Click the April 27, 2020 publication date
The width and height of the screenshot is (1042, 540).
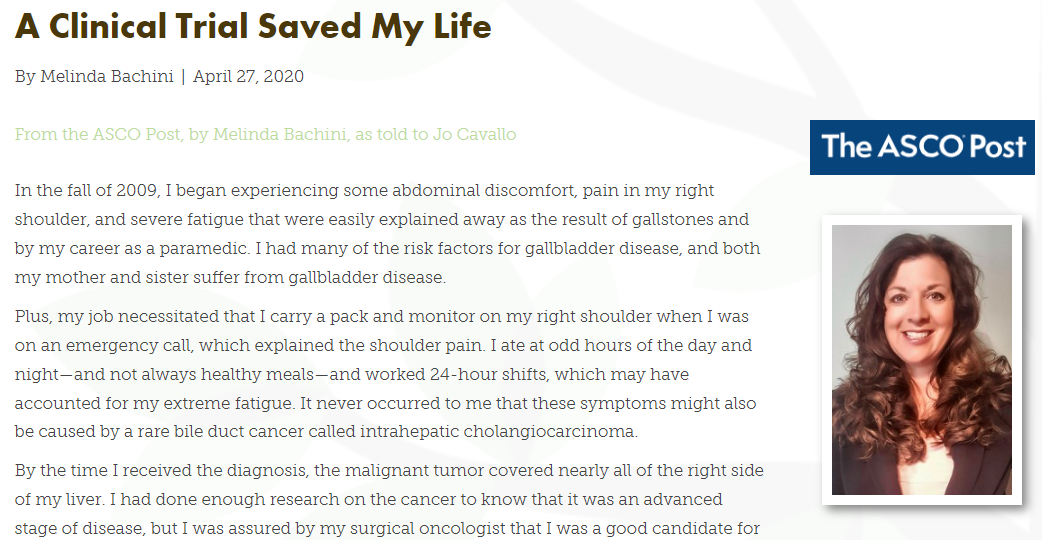point(249,76)
